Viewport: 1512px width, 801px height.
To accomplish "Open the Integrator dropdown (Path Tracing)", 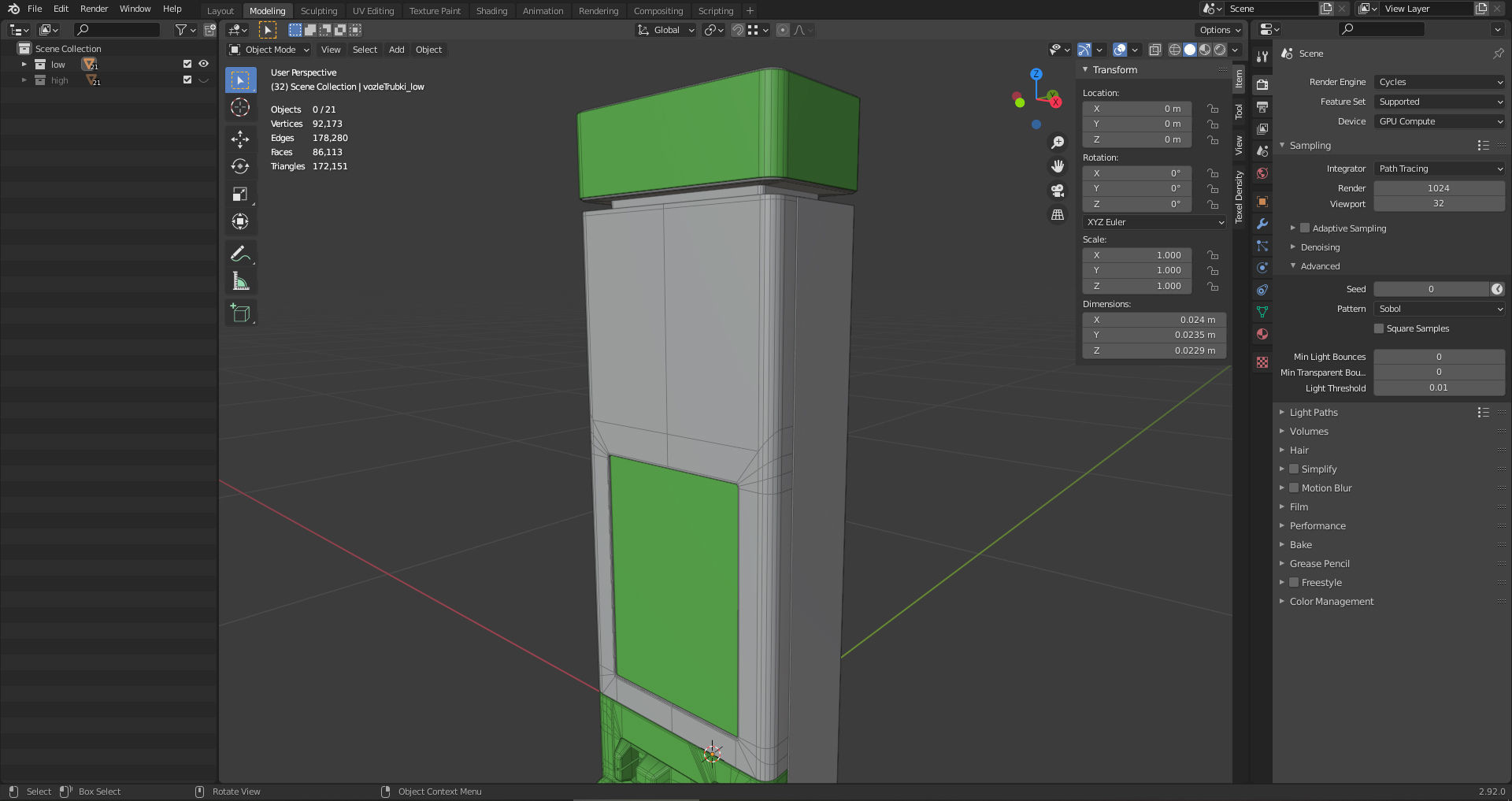I will [1440, 169].
